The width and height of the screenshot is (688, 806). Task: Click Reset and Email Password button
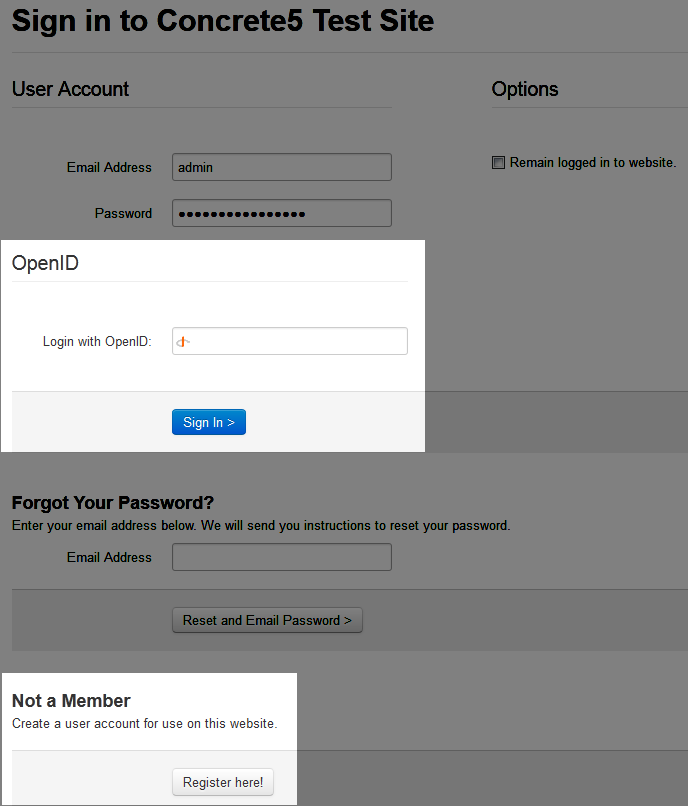click(267, 620)
